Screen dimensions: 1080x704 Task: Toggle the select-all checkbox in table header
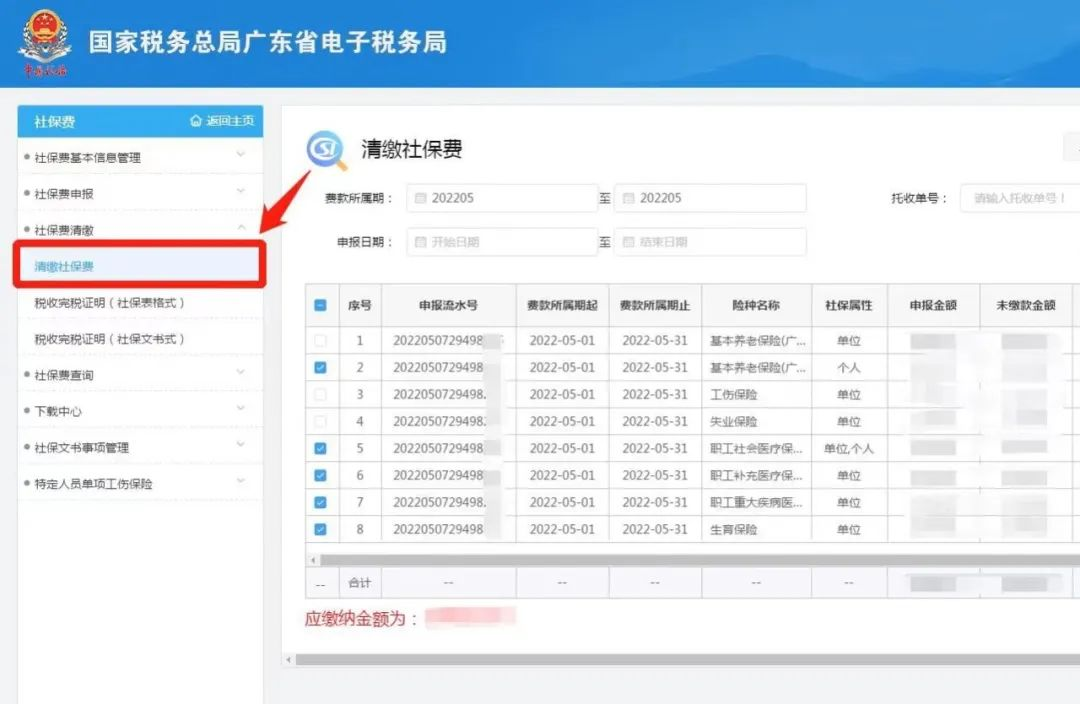(x=320, y=305)
